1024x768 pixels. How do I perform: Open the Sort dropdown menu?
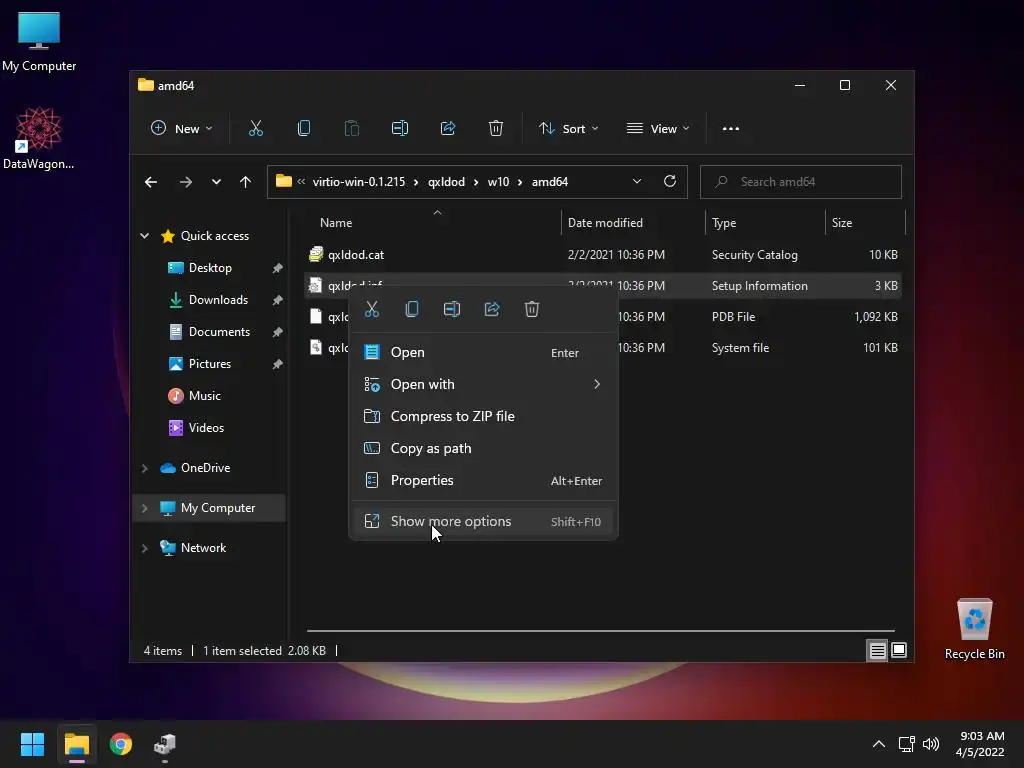coord(568,129)
